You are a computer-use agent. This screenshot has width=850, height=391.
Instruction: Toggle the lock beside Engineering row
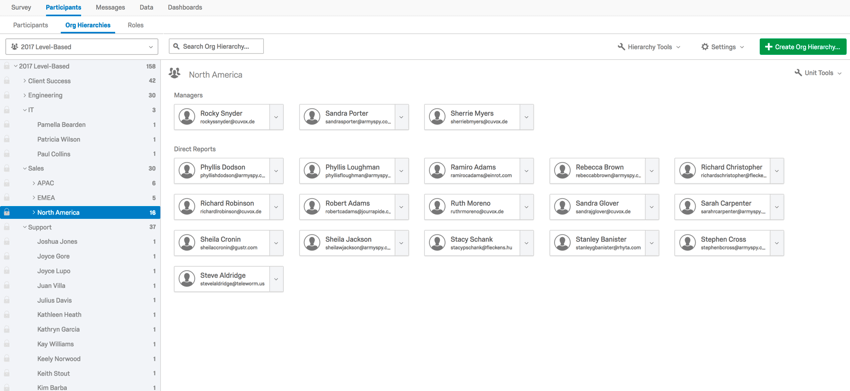tap(7, 95)
